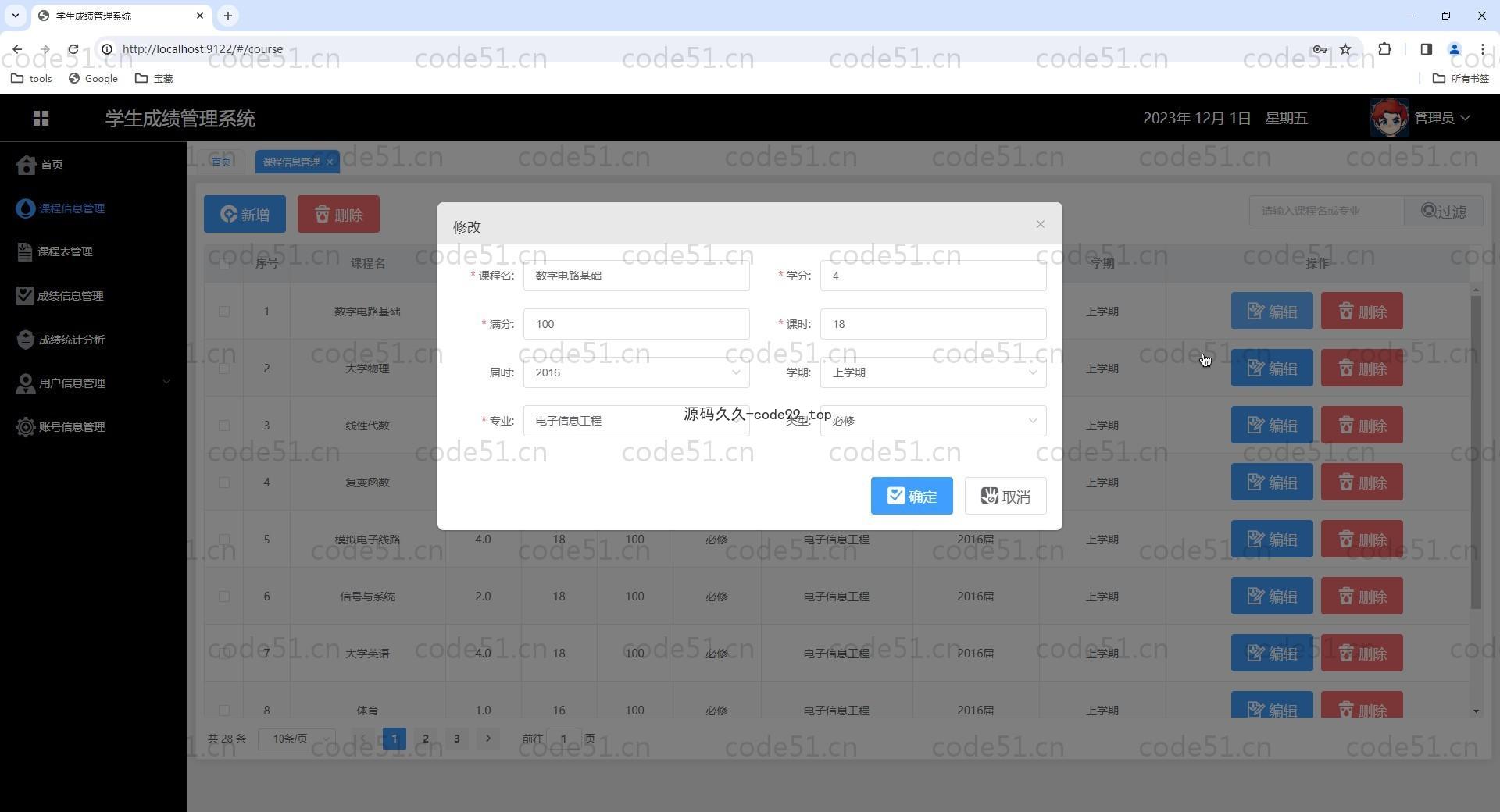Tick checkbox for row 3 线性代数

click(x=224, y=426)
